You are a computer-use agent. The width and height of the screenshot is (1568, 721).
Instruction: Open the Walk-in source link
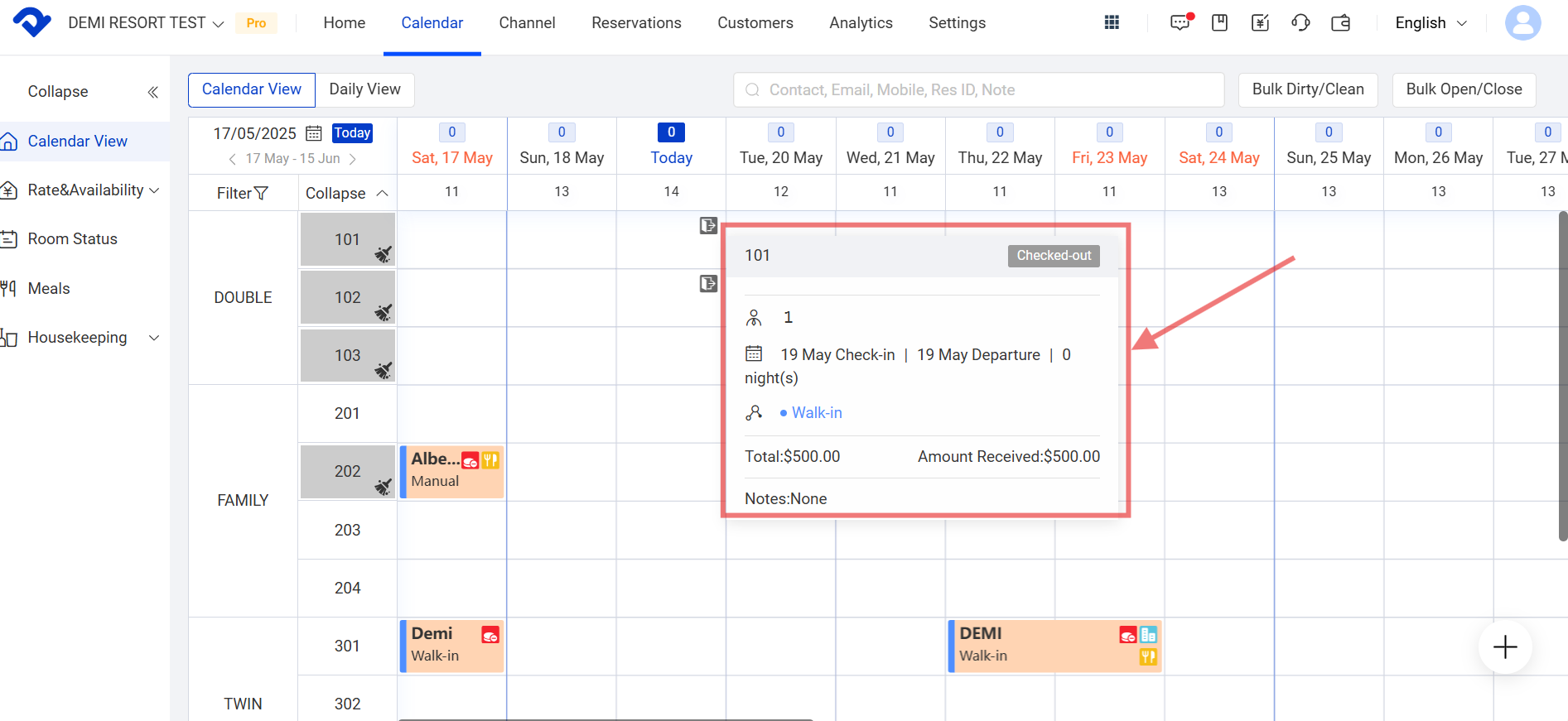[816, 412]
